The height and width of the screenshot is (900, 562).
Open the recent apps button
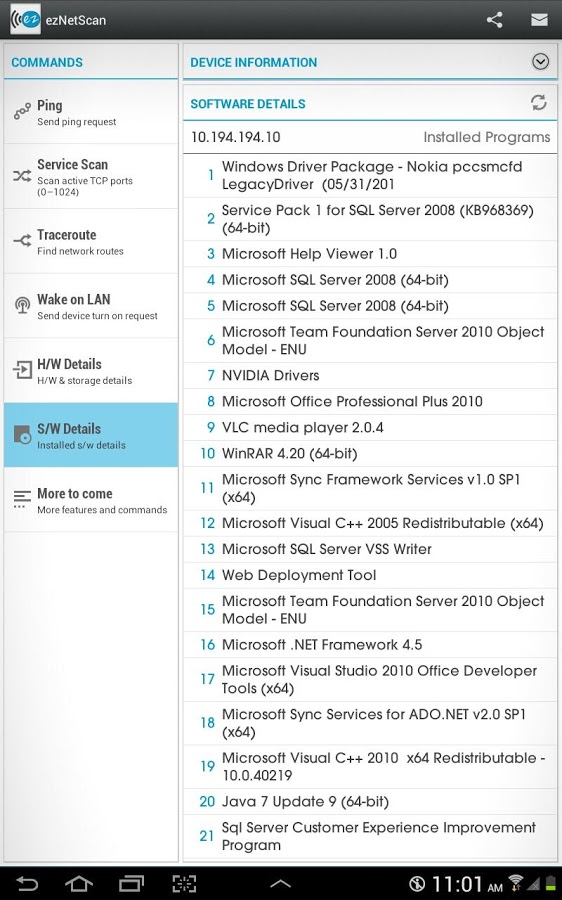[x=131, y=883]
